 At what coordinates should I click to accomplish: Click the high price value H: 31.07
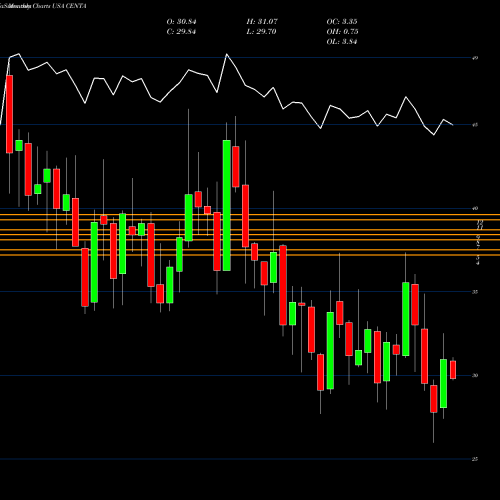tap(262, 22)
